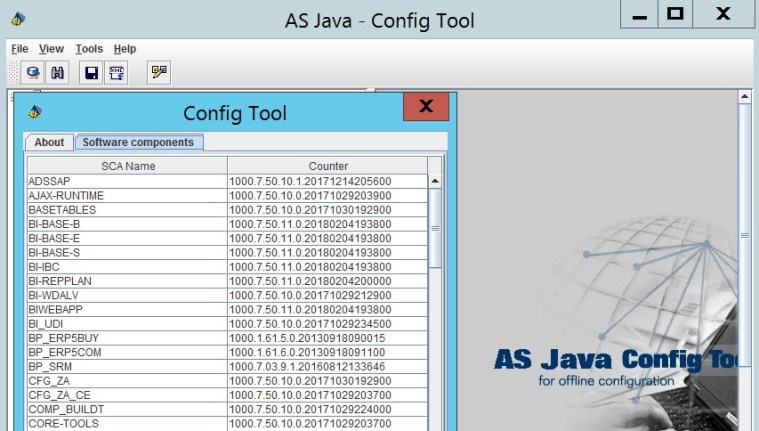Open the View menu
Image resolution: width=759 pixels, height=431 pixels.
(51, 49)
